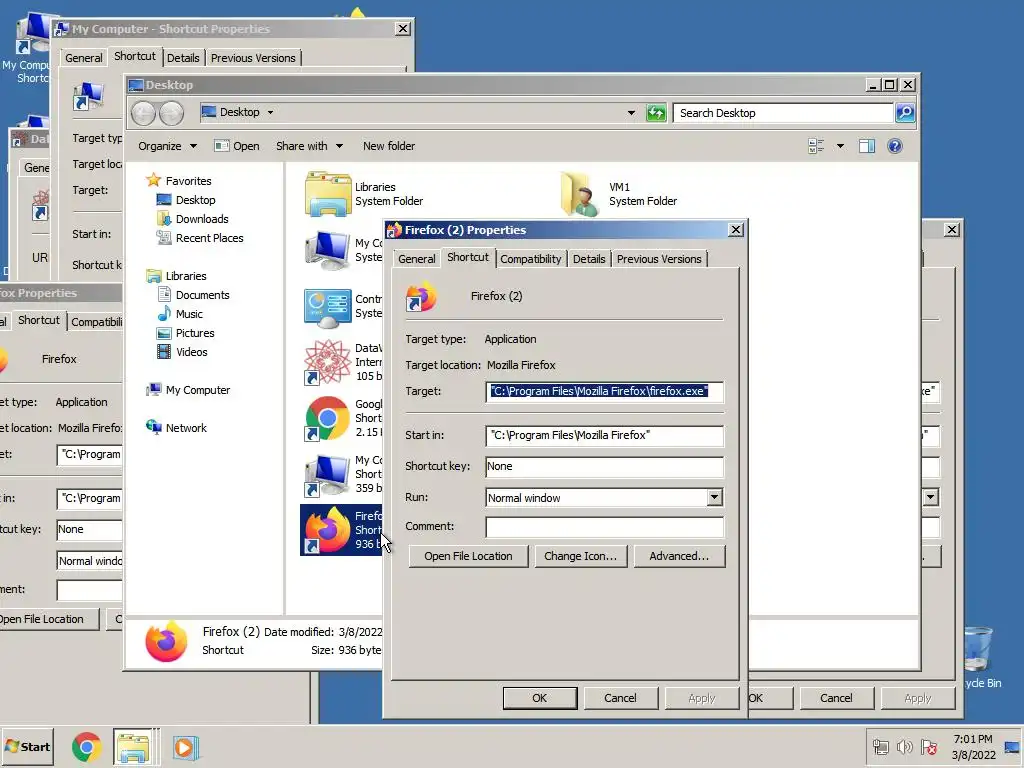Click the Explorer forward navigation arrow
Screen dimensions: 1024x768
point(171,113)
